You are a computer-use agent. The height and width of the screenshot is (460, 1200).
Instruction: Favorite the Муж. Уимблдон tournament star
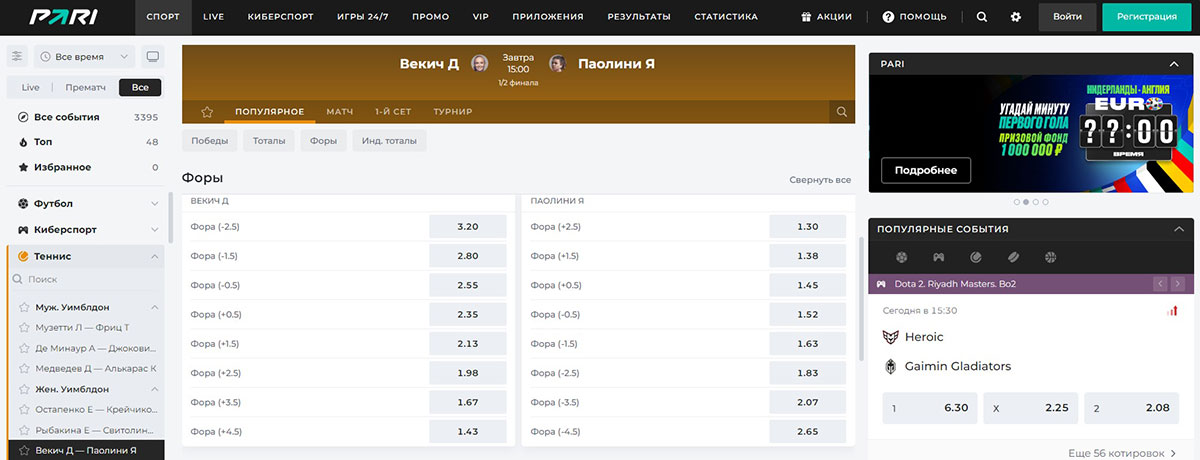(26, 307)
